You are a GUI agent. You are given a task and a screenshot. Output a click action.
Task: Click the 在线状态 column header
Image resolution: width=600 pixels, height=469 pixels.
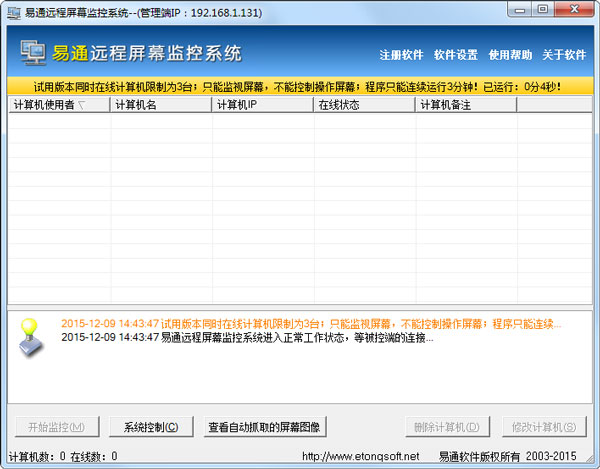click(365, 105)
